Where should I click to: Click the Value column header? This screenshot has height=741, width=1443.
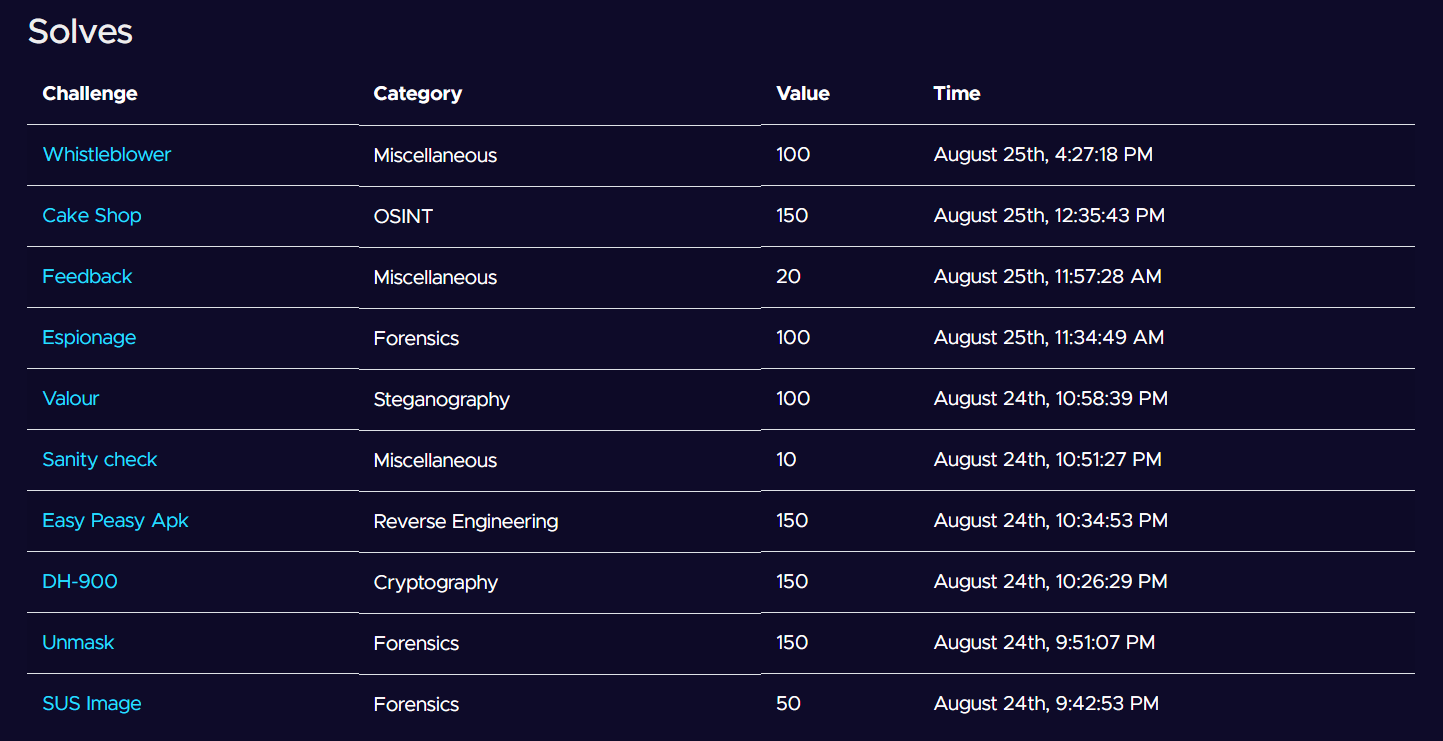coord(802,94)
